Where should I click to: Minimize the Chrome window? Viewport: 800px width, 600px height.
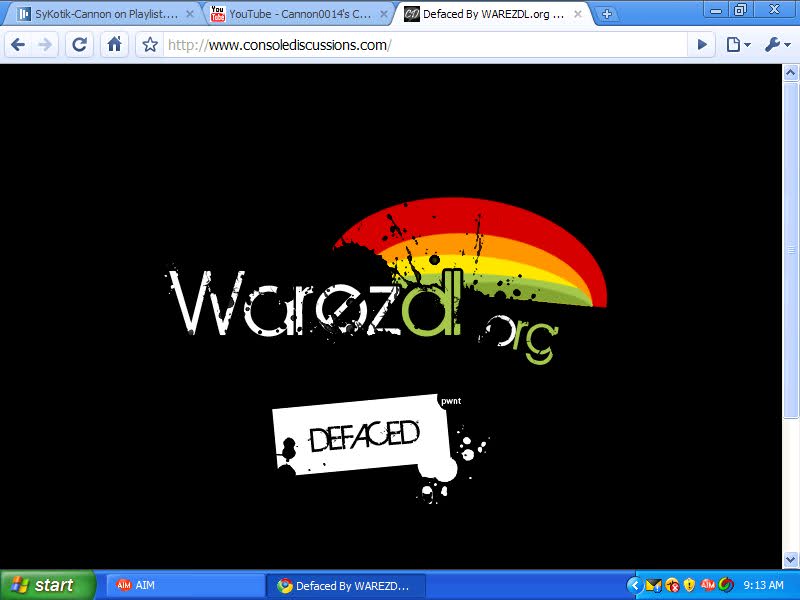click(x=716, y=9)
